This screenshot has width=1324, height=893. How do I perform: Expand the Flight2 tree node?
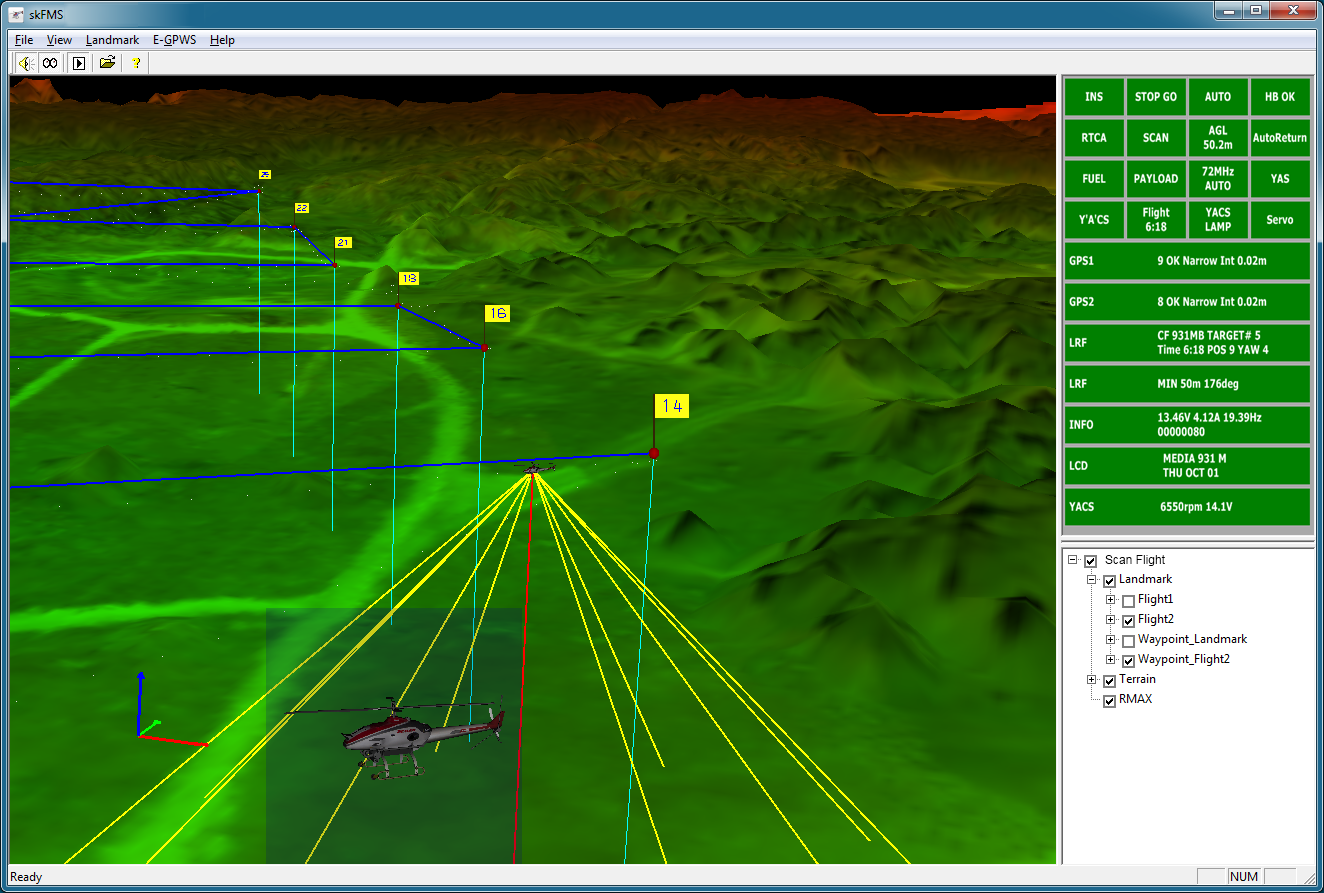tap(1110, 620)
